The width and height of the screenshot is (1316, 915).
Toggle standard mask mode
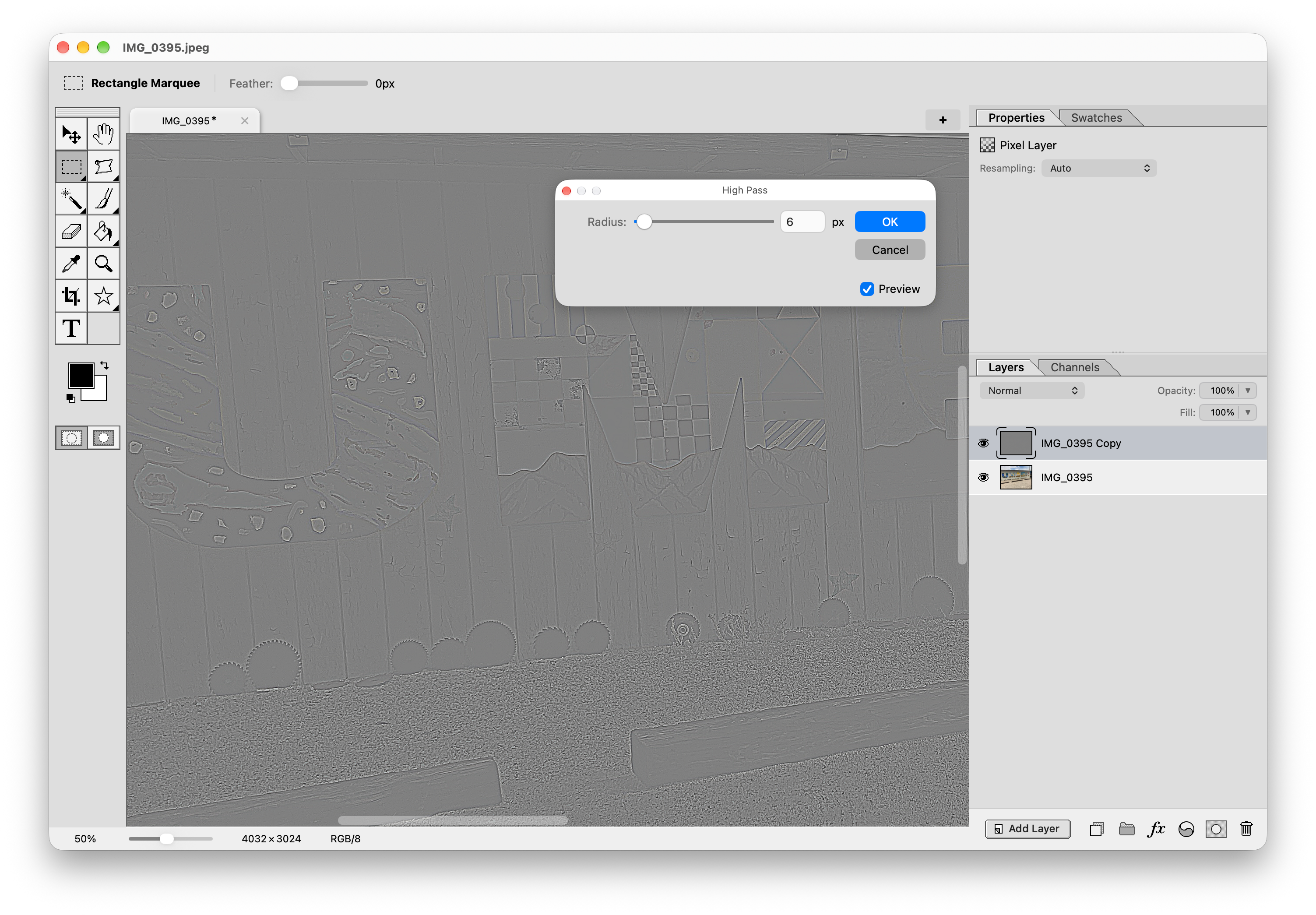(72, 439)
